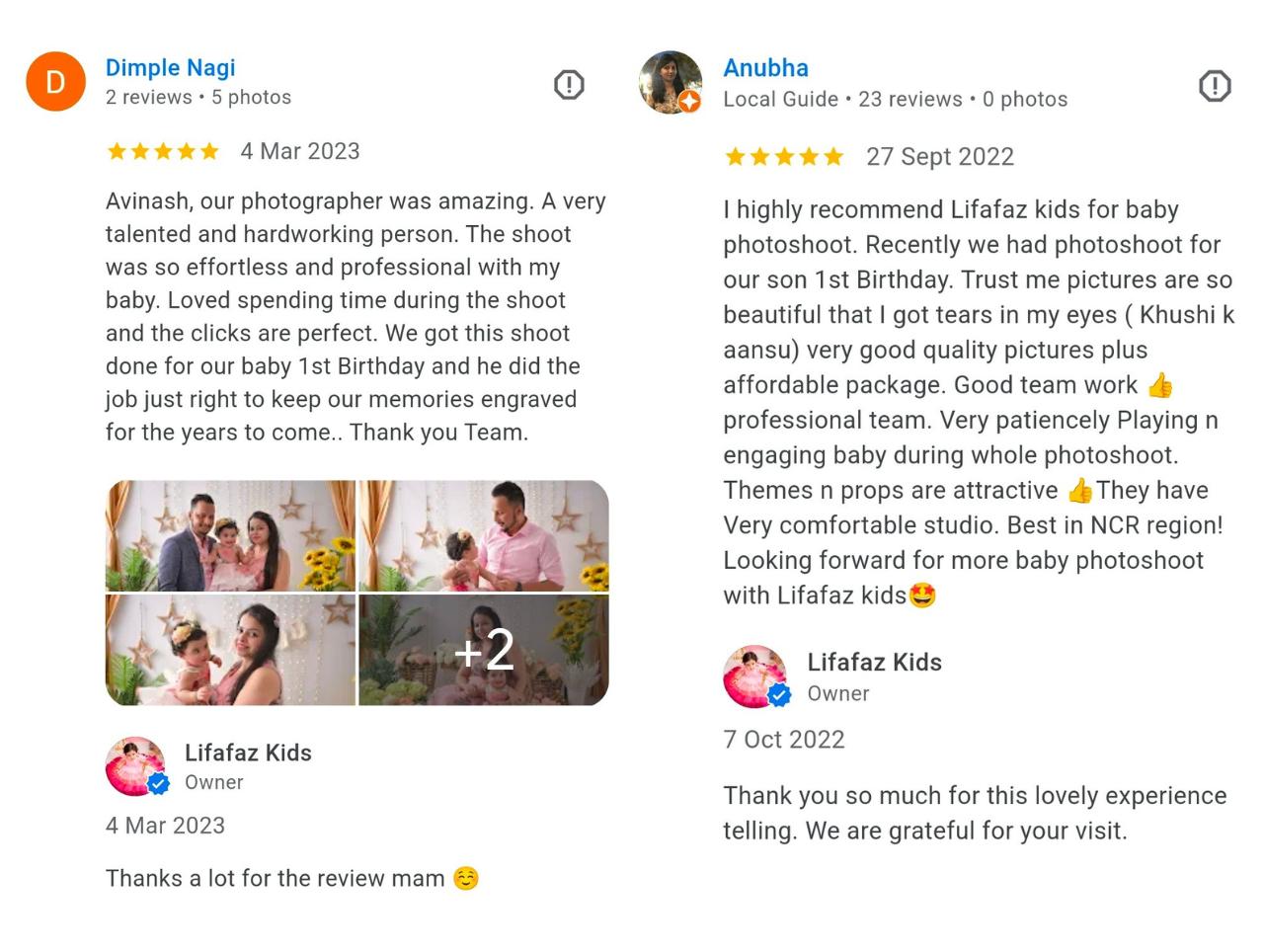The image size is (1264, 952).
Task: Click the 2 reviews • 5 photos text
Action: coord(198,98)
